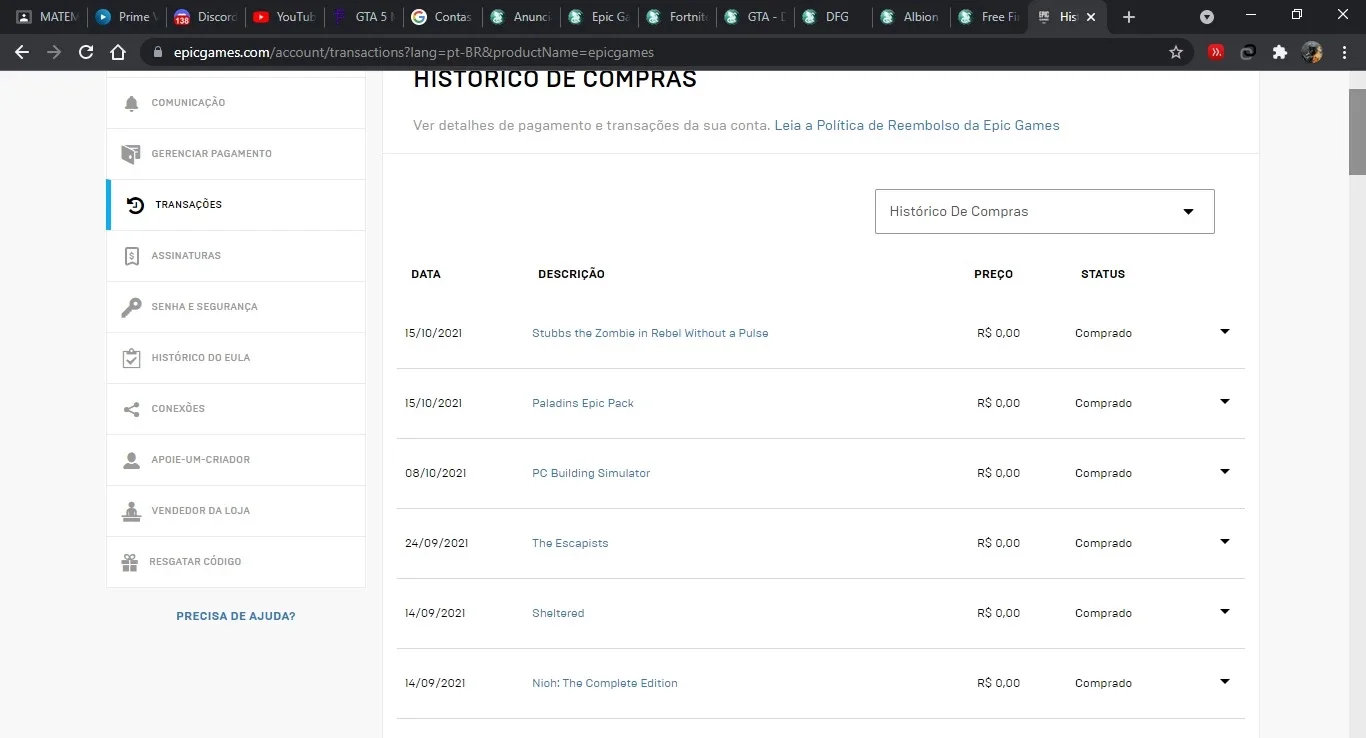The width and height of the screenshot is (1366, 738).
Task: Select the Senha e Segurança key icon
Action: pyautogui.click(x=131, y=307)
